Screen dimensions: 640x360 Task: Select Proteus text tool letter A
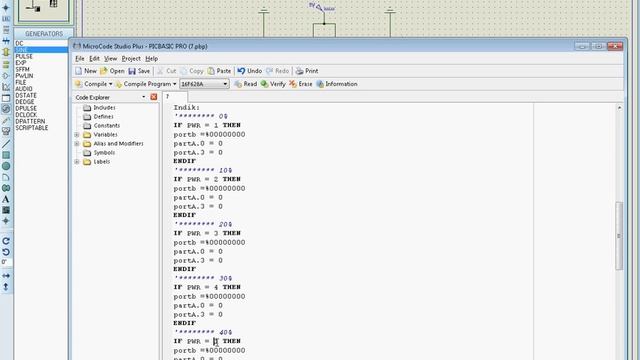coord(6,199)
